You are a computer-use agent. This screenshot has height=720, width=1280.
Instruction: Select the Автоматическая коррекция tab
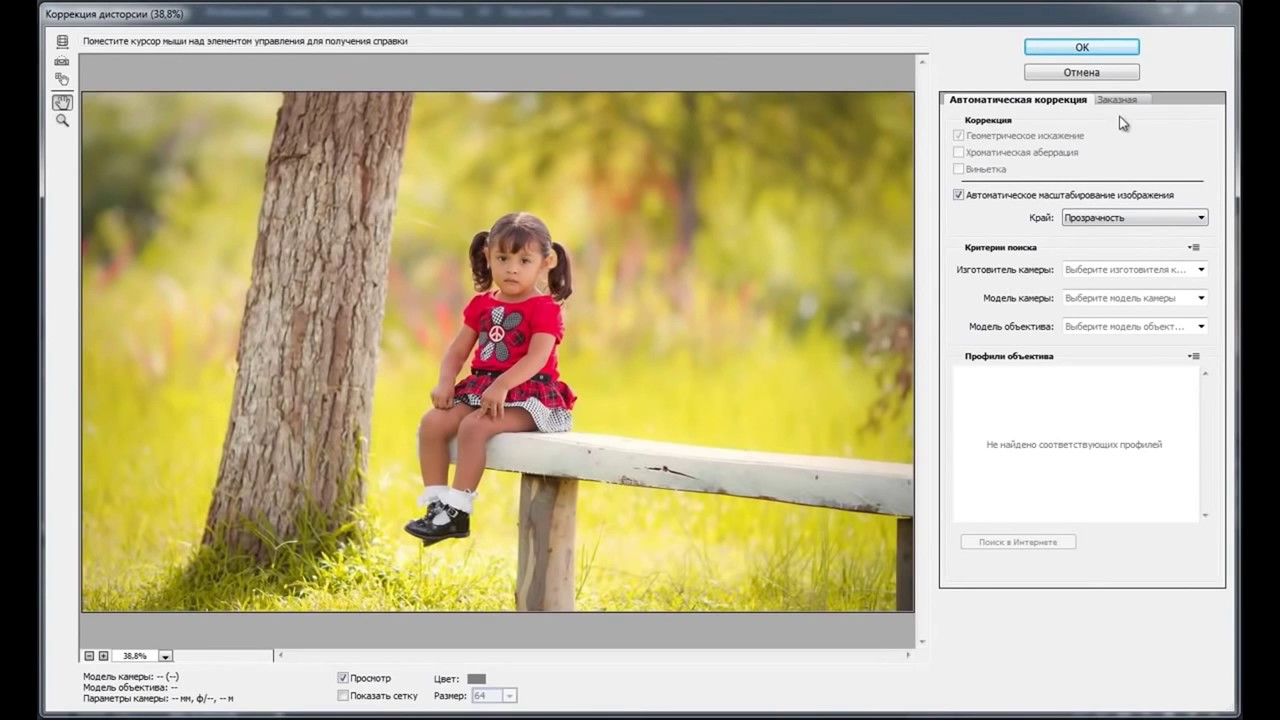click(1017, 100)
